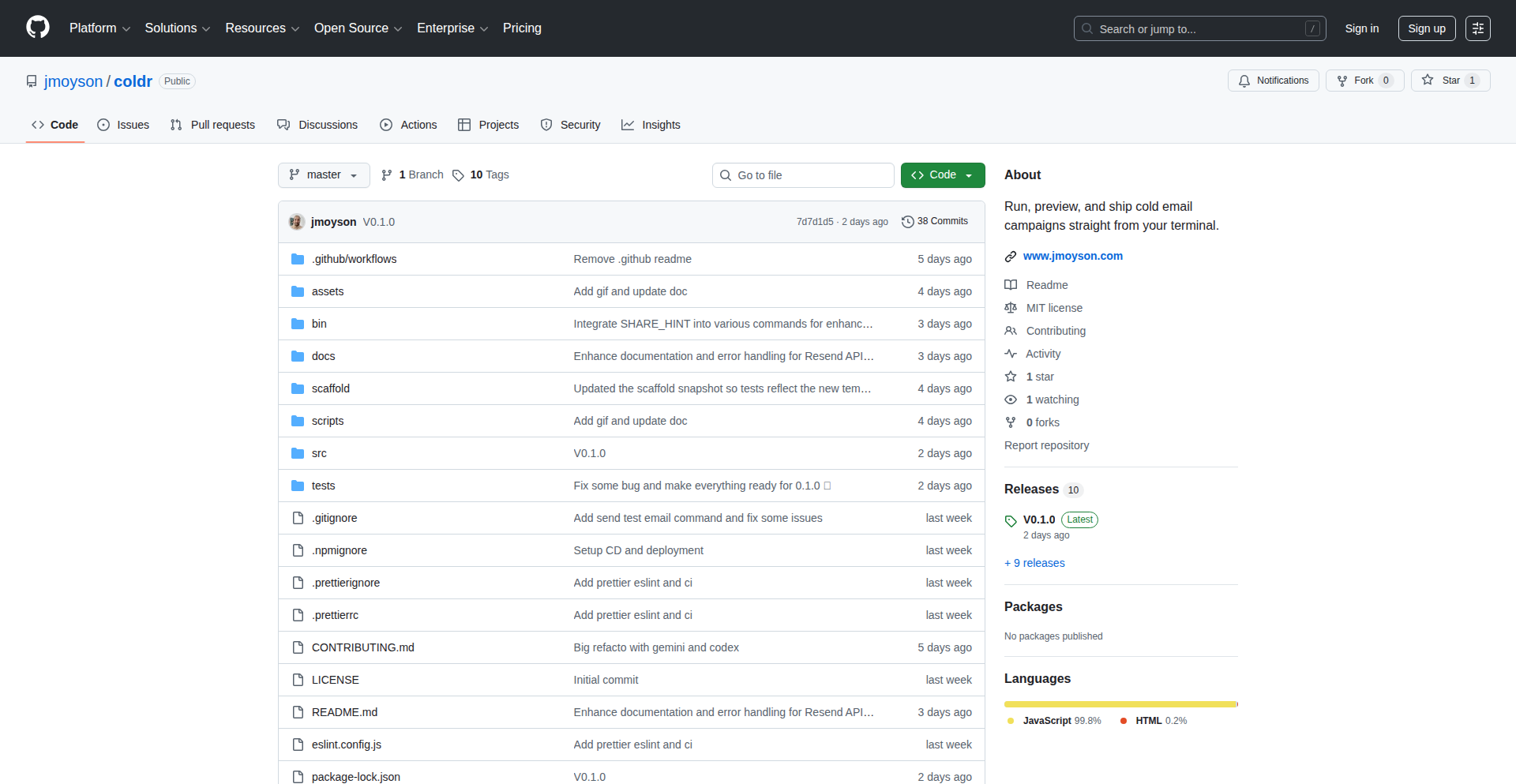Click the Sign up button

pyautogui.click(x=1426, y=28)
